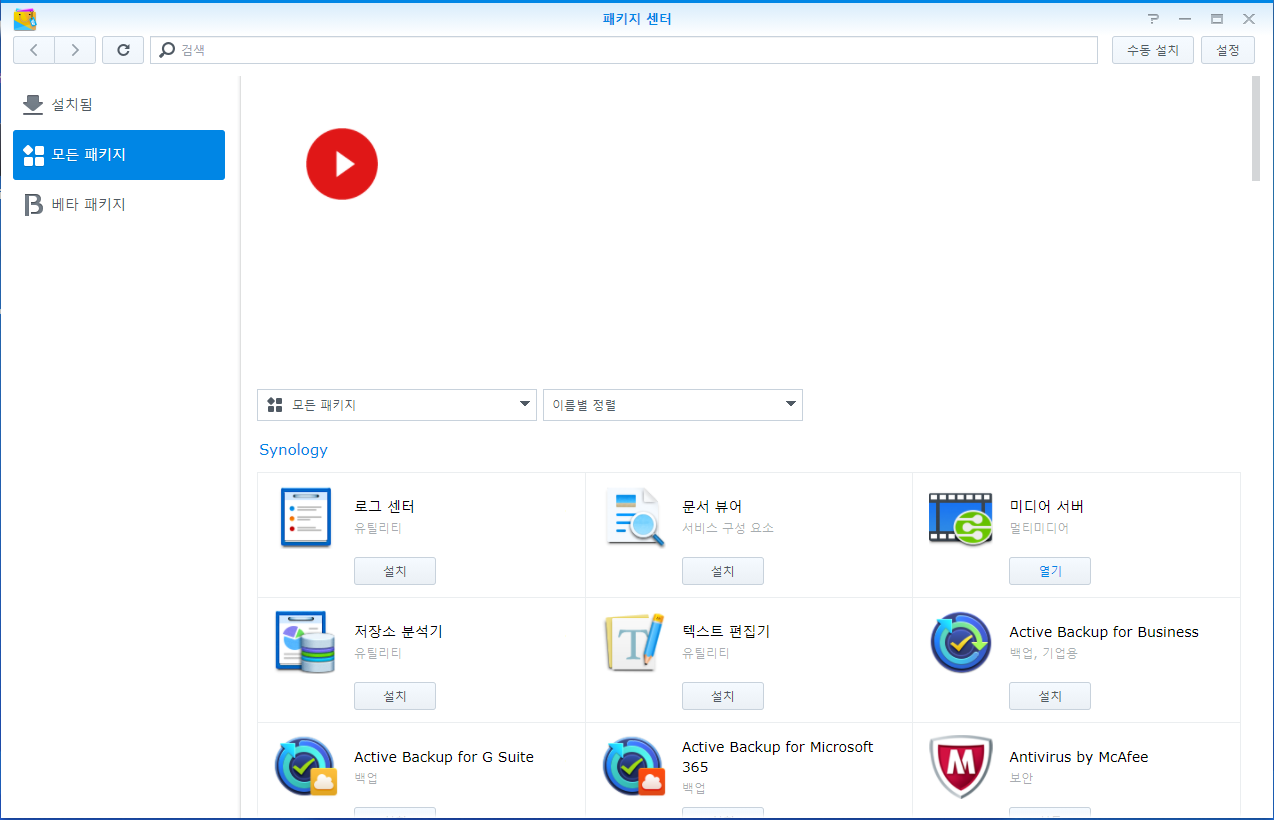Install the 저장소 분석기 package
The image size is (1274, 820).
tap(395, 696)
